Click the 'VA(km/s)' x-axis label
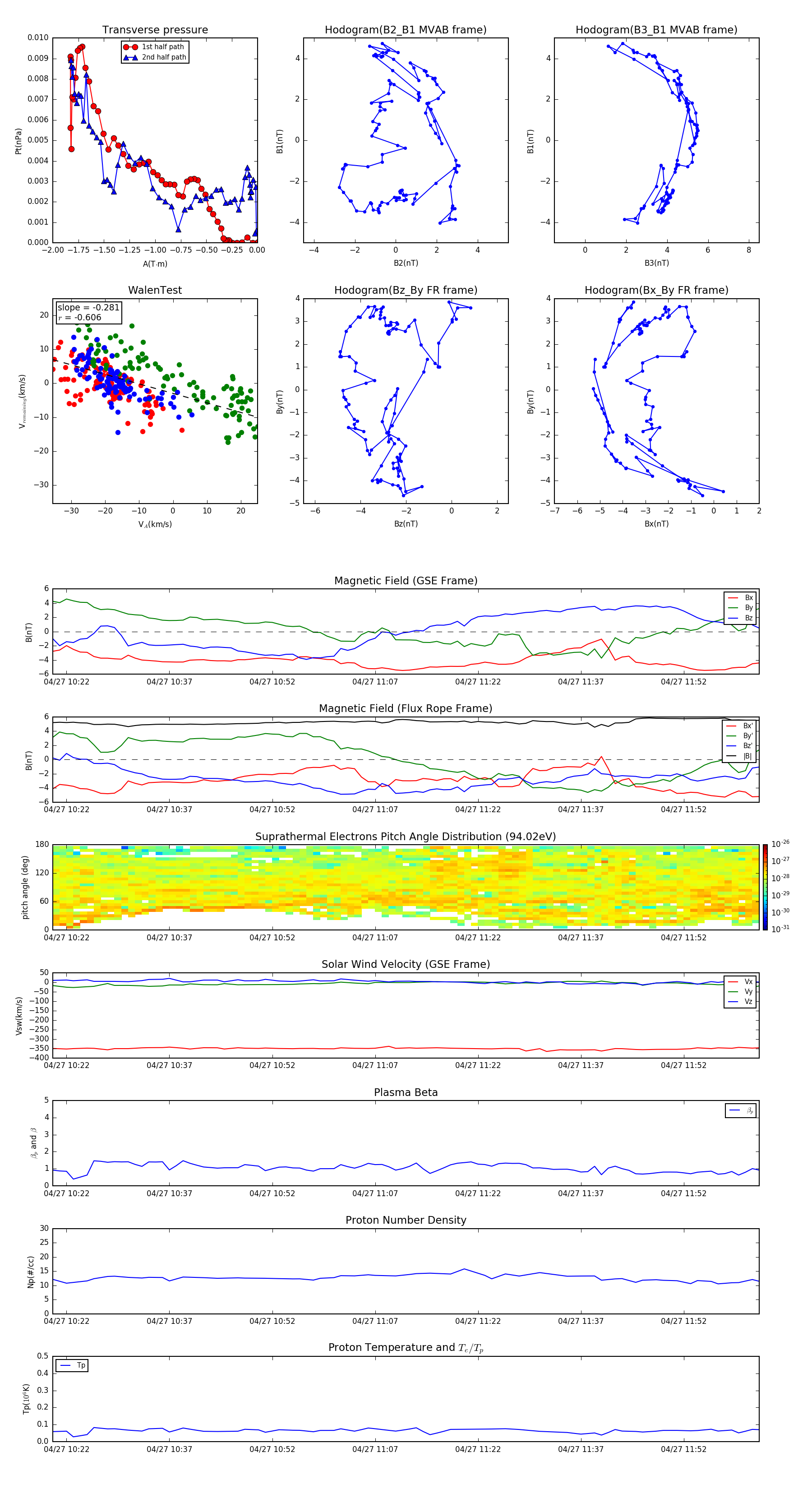This screenshot has height=1489, width=812. pyautogui.click(x=155, y=525)
